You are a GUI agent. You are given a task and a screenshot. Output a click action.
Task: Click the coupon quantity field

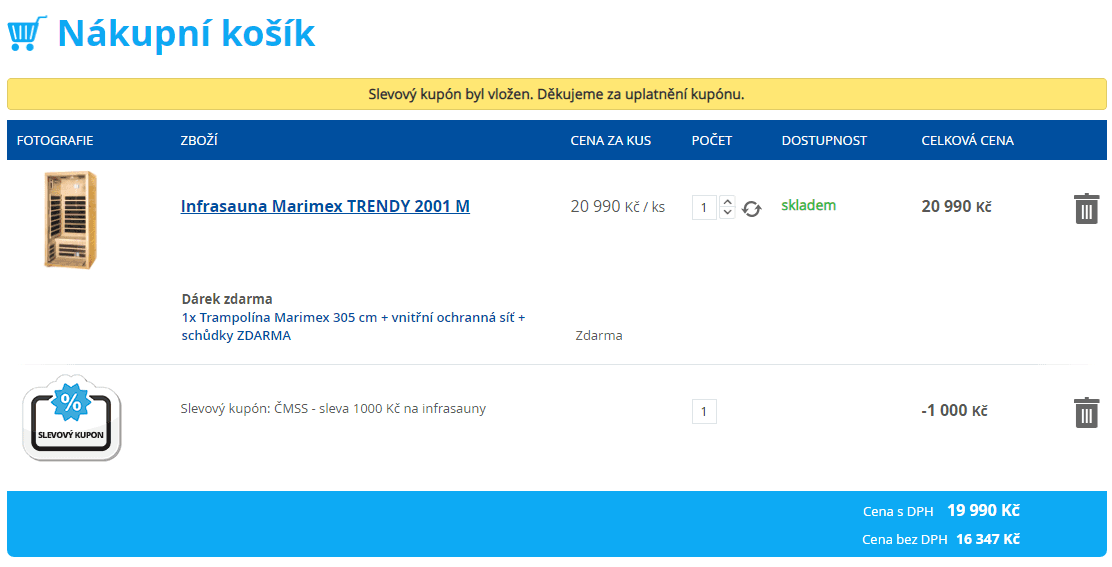pos(704,411)
